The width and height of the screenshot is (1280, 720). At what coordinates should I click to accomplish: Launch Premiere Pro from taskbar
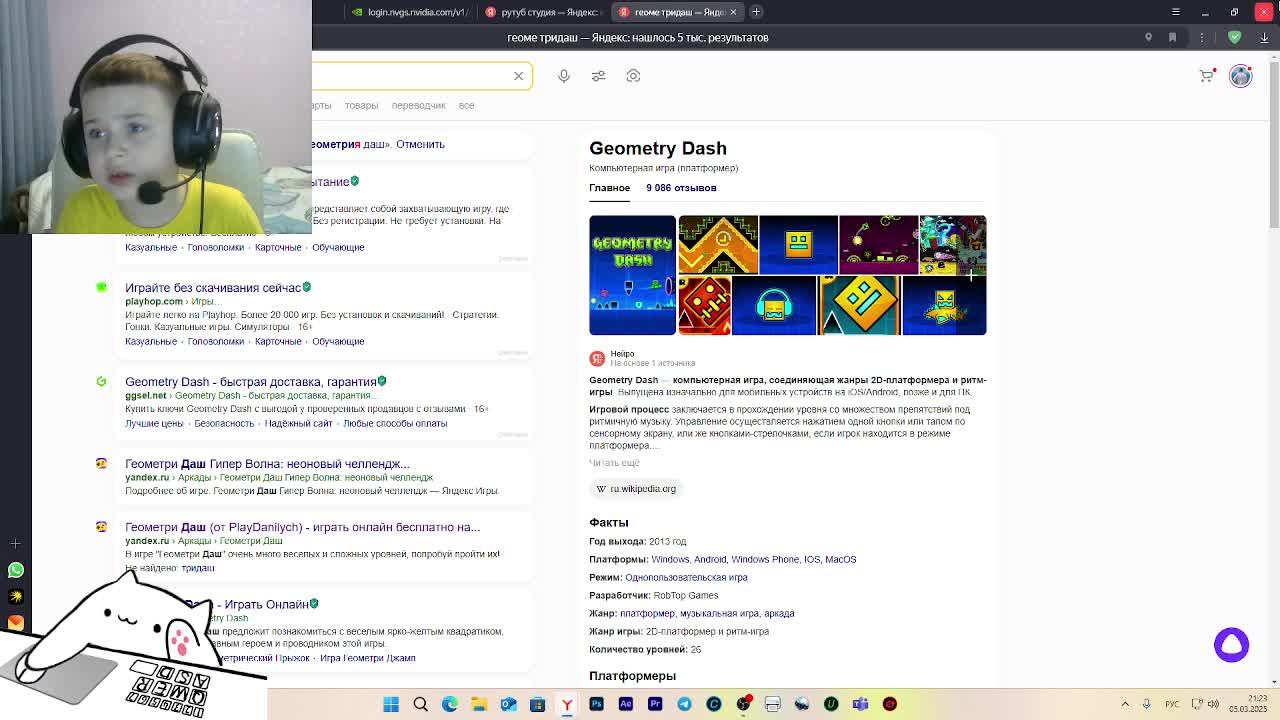coord(655,704)
